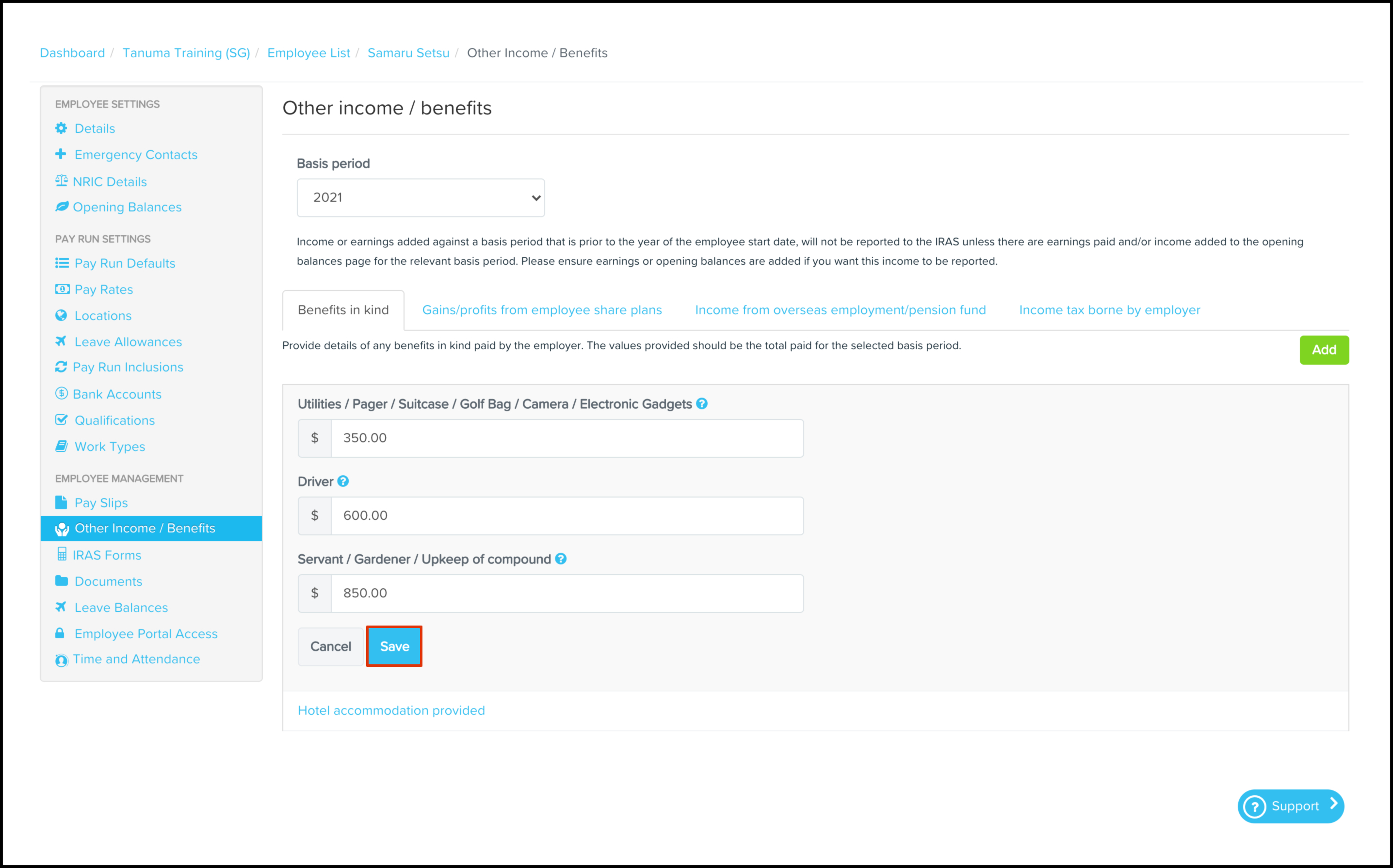Click help icon next to Servant / Gardener
Viewport: 1393px width, 868px height.
(x=561, y=559)
